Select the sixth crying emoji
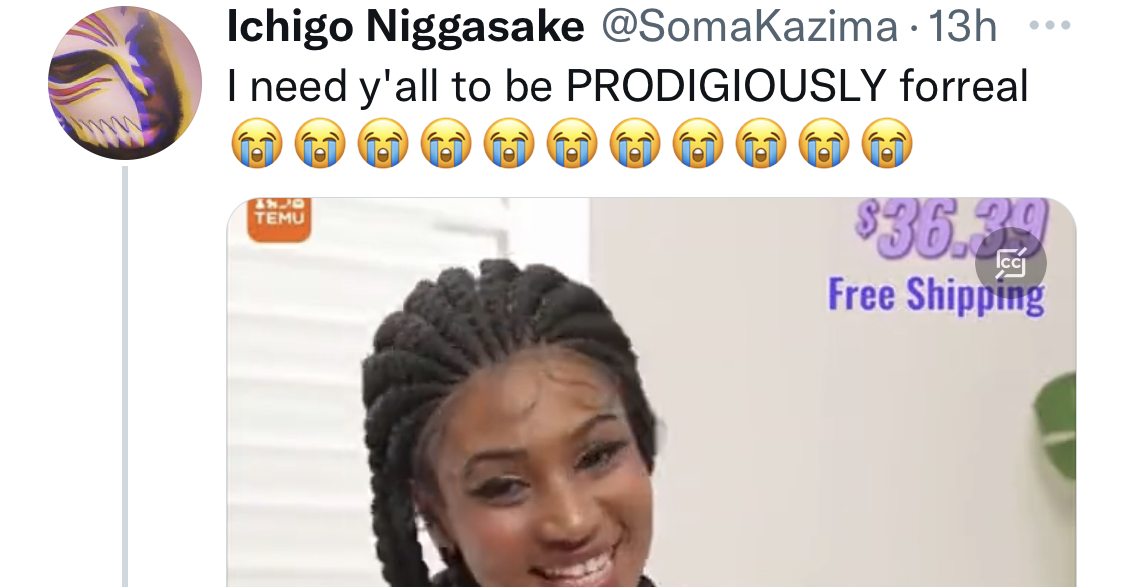 coord(572,143)
